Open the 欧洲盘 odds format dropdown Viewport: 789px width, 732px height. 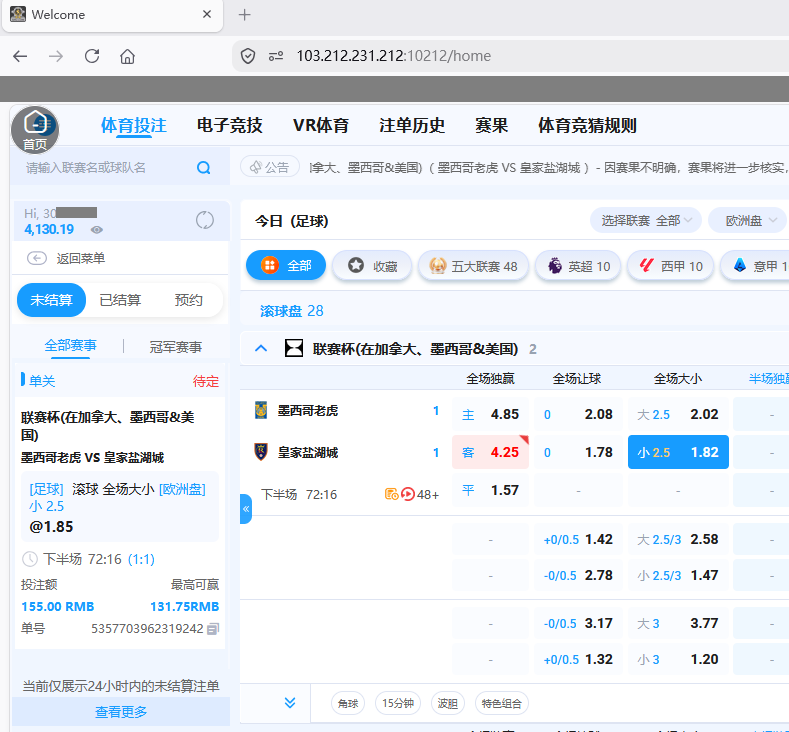(750, 220)
